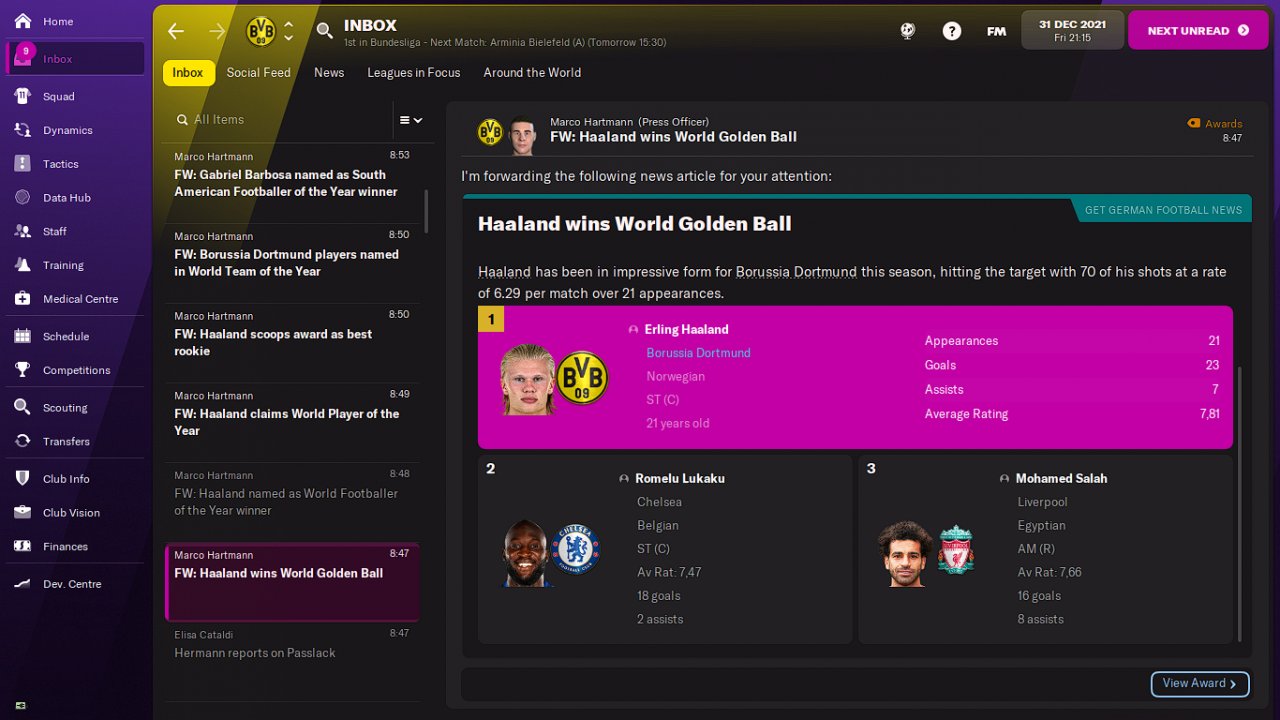Open the Finances icon
Viewport: 1280px width, 720px height.
(22, 547)
